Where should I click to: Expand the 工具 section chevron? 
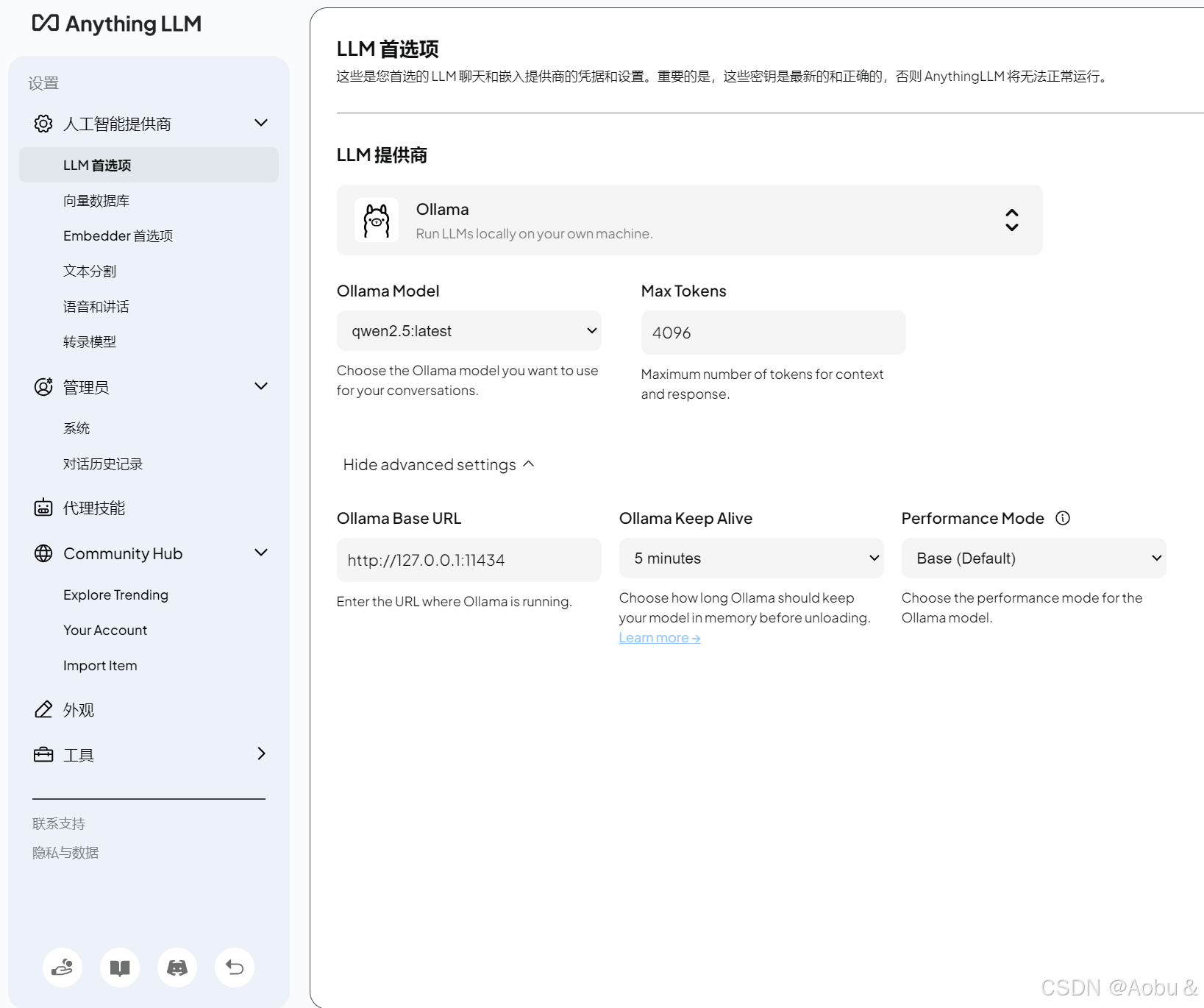[261, 753]
